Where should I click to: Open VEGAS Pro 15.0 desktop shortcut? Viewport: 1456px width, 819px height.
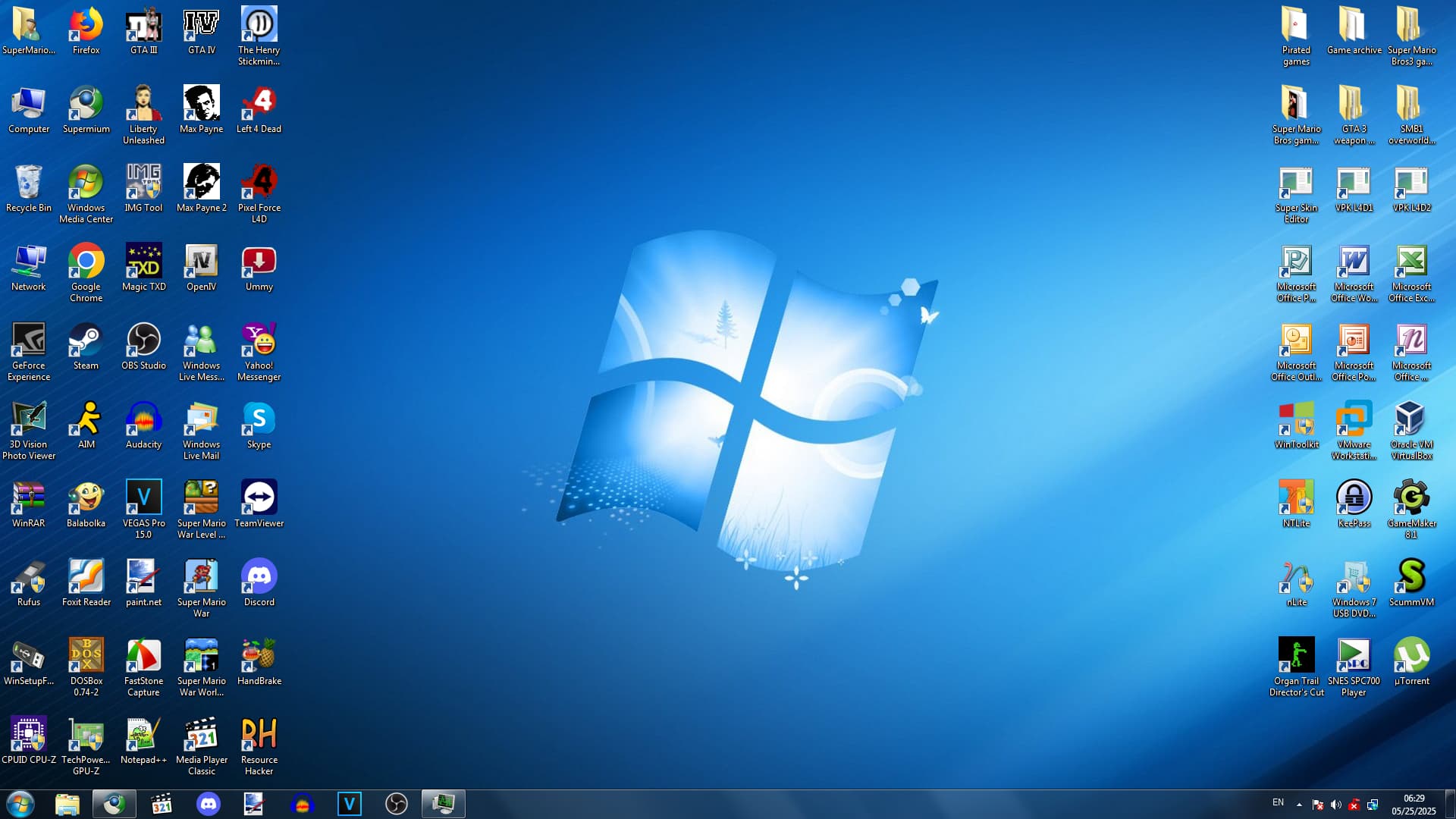[143, 509]
